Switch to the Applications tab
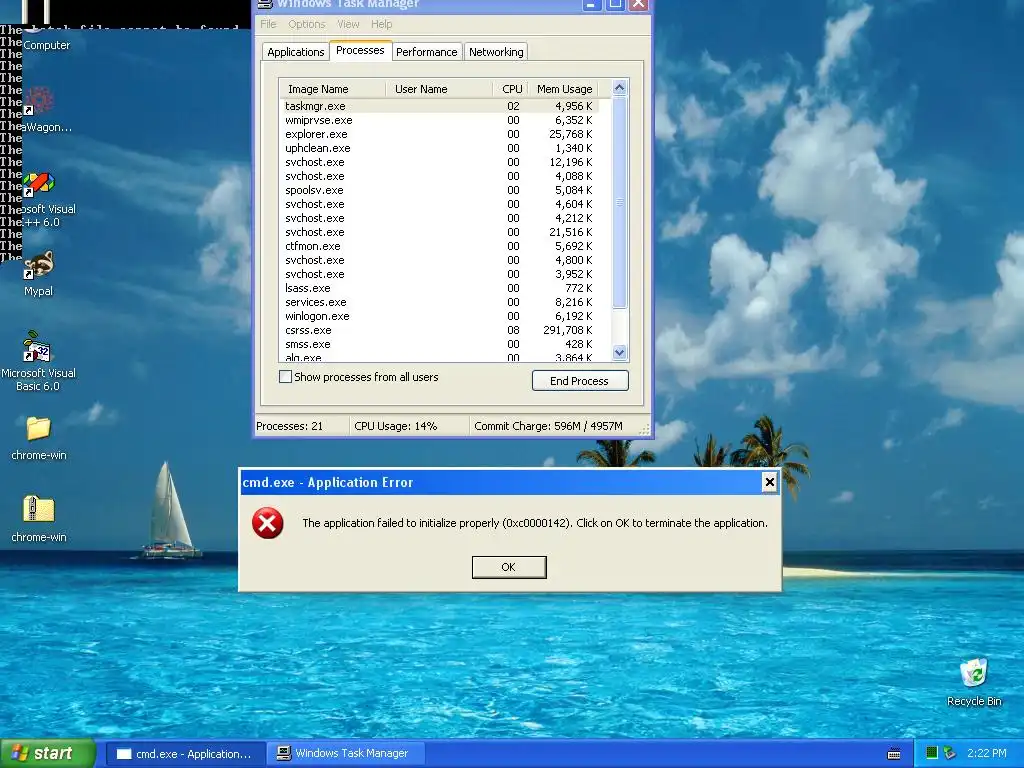The width and height of the screenshot is (1024, 768). tap(295, 52)
